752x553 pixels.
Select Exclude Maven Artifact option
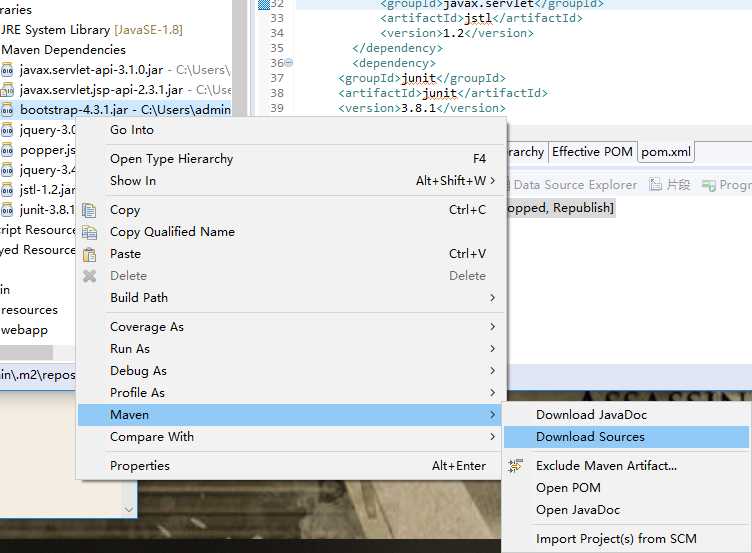tap(626, 466)
